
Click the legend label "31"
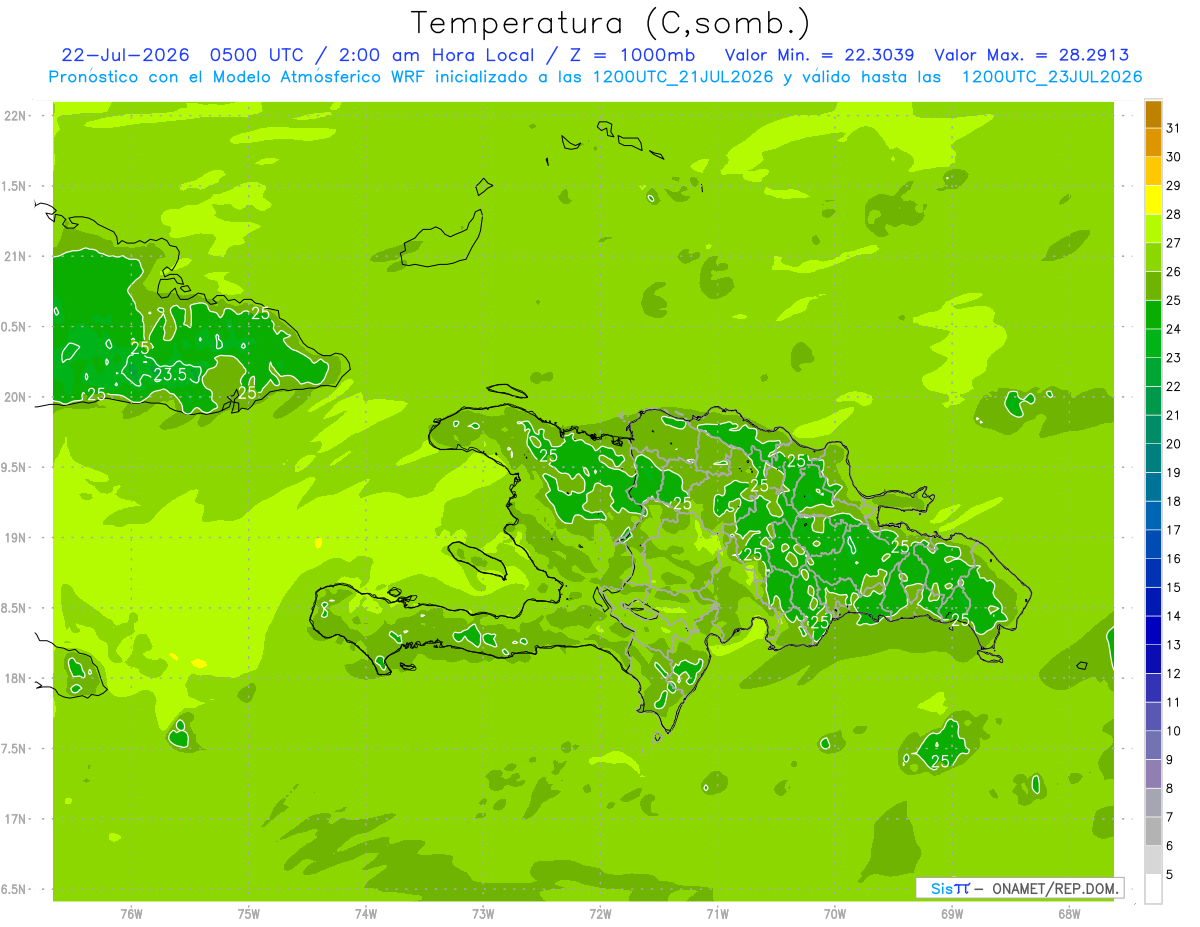[1174, 128]
